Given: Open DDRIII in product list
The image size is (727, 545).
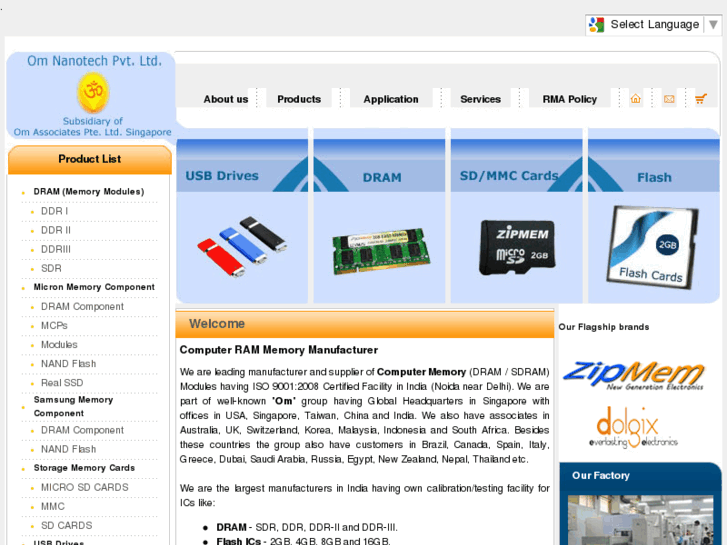Looking at the screenshot, I should pos(56,249).
